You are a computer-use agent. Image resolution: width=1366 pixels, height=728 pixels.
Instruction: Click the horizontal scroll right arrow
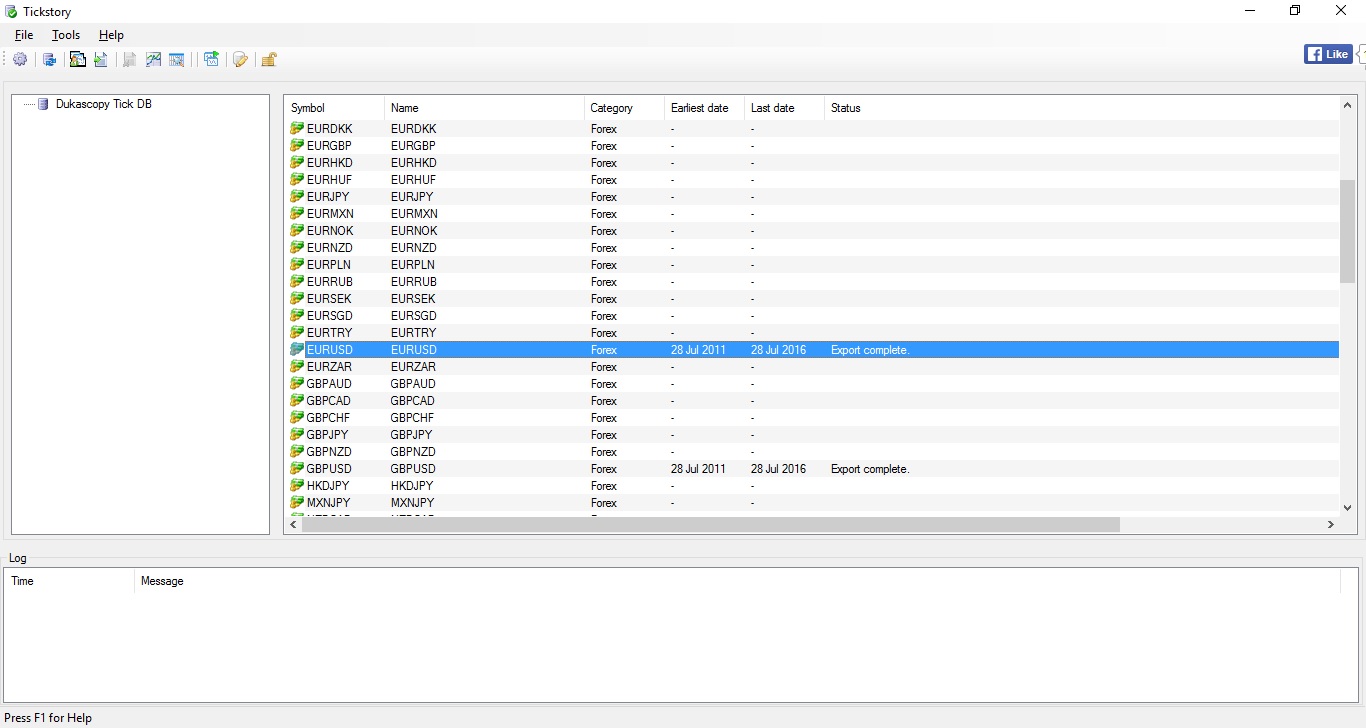[x=1331, y=524]
